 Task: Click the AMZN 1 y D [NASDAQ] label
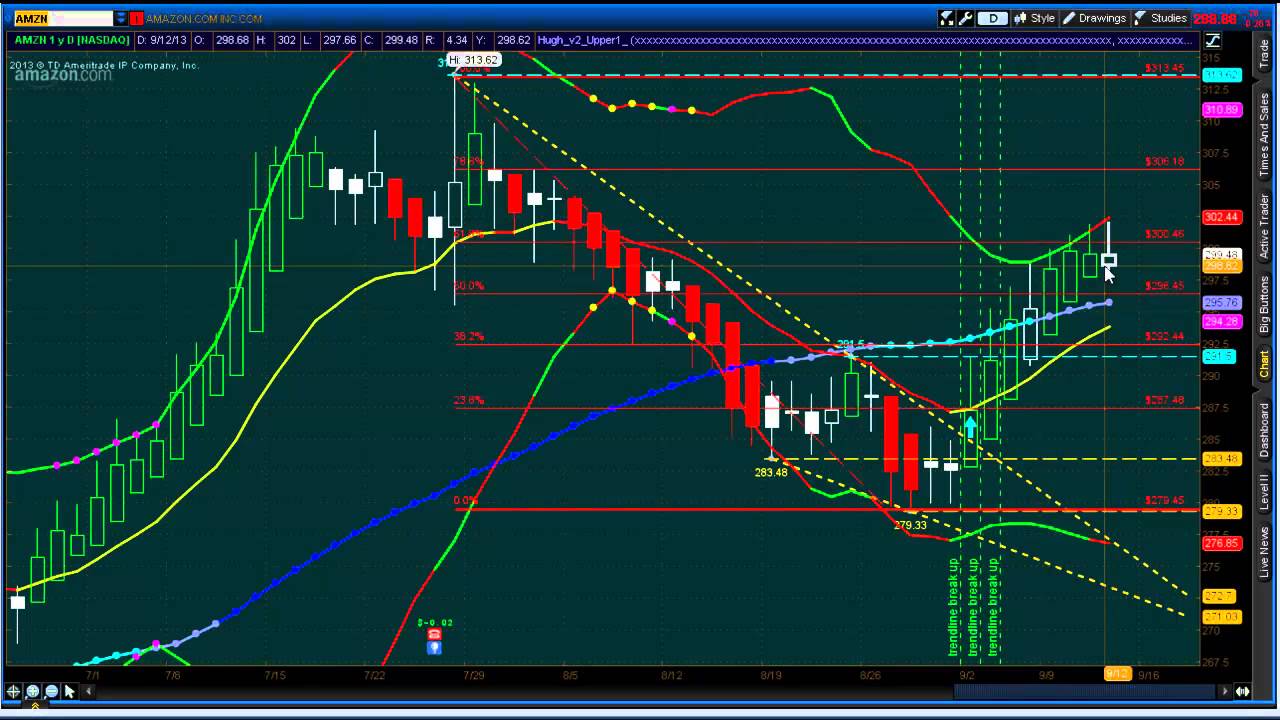(x=71, y=41)
